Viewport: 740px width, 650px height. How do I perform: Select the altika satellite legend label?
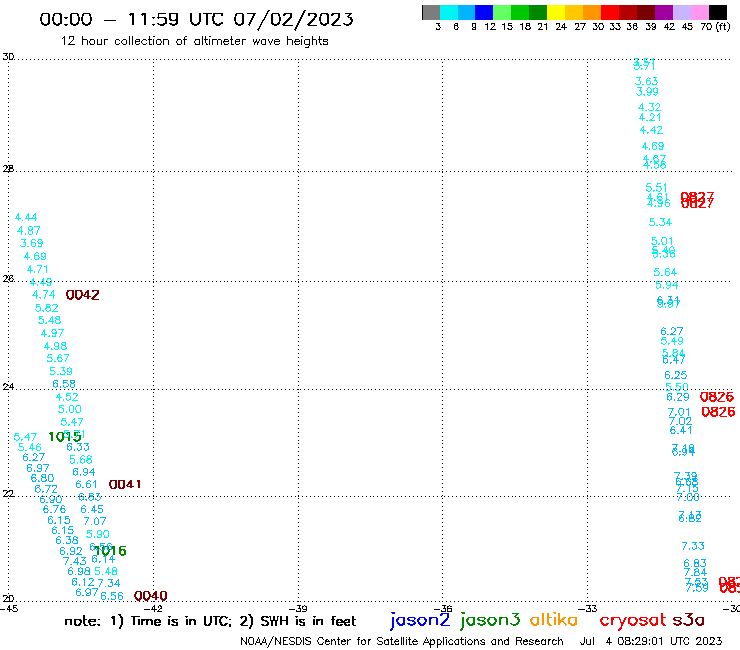click(554, 619)
